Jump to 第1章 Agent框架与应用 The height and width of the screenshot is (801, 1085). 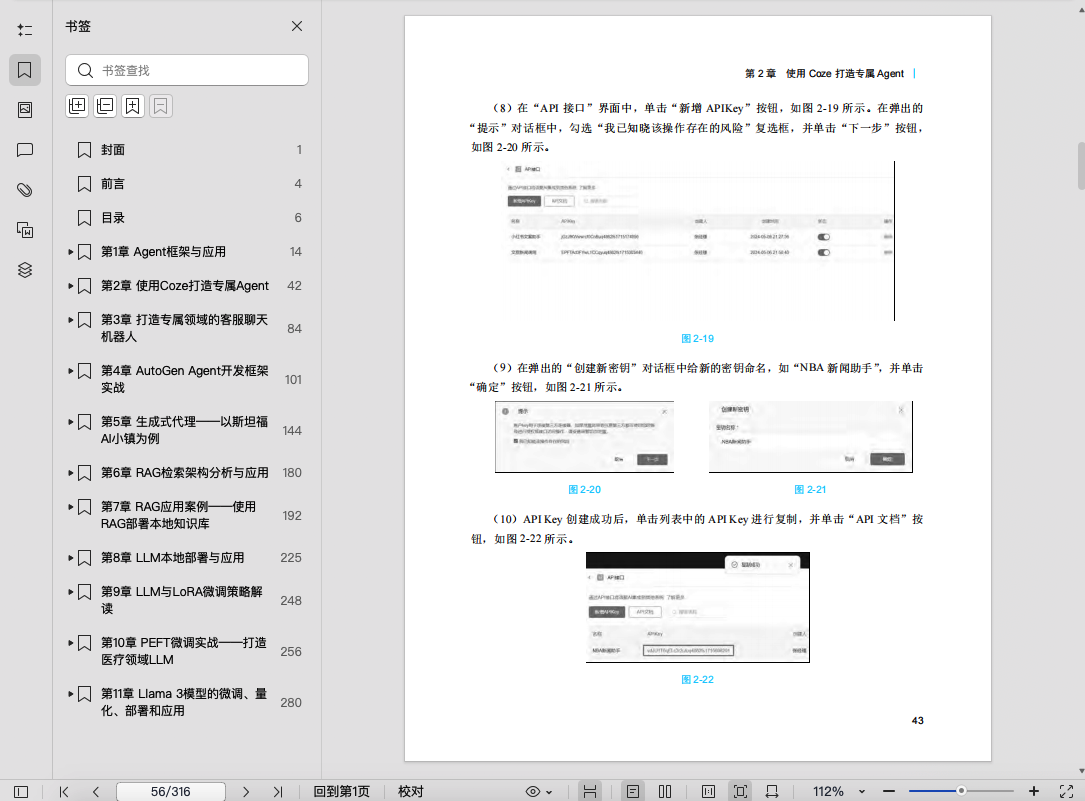[163, 252]
